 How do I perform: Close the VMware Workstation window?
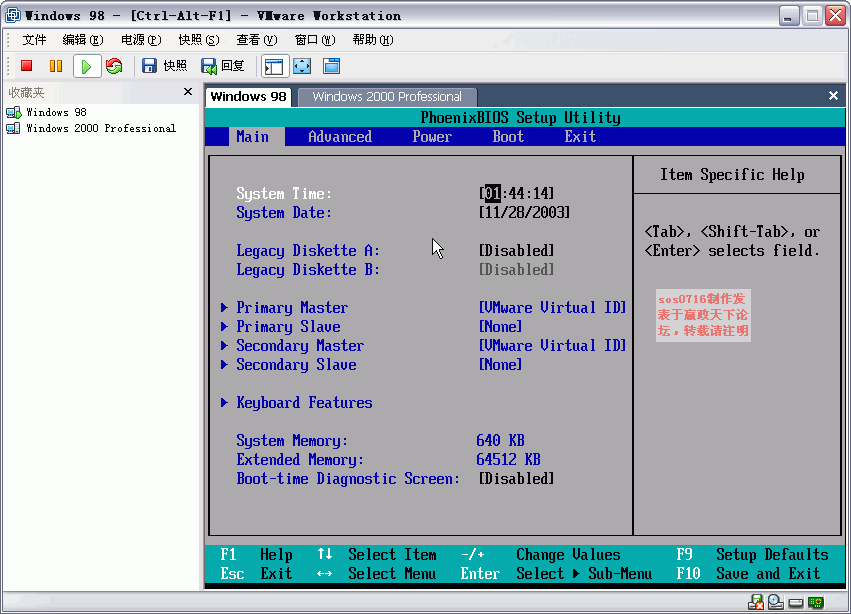point(835,16)
